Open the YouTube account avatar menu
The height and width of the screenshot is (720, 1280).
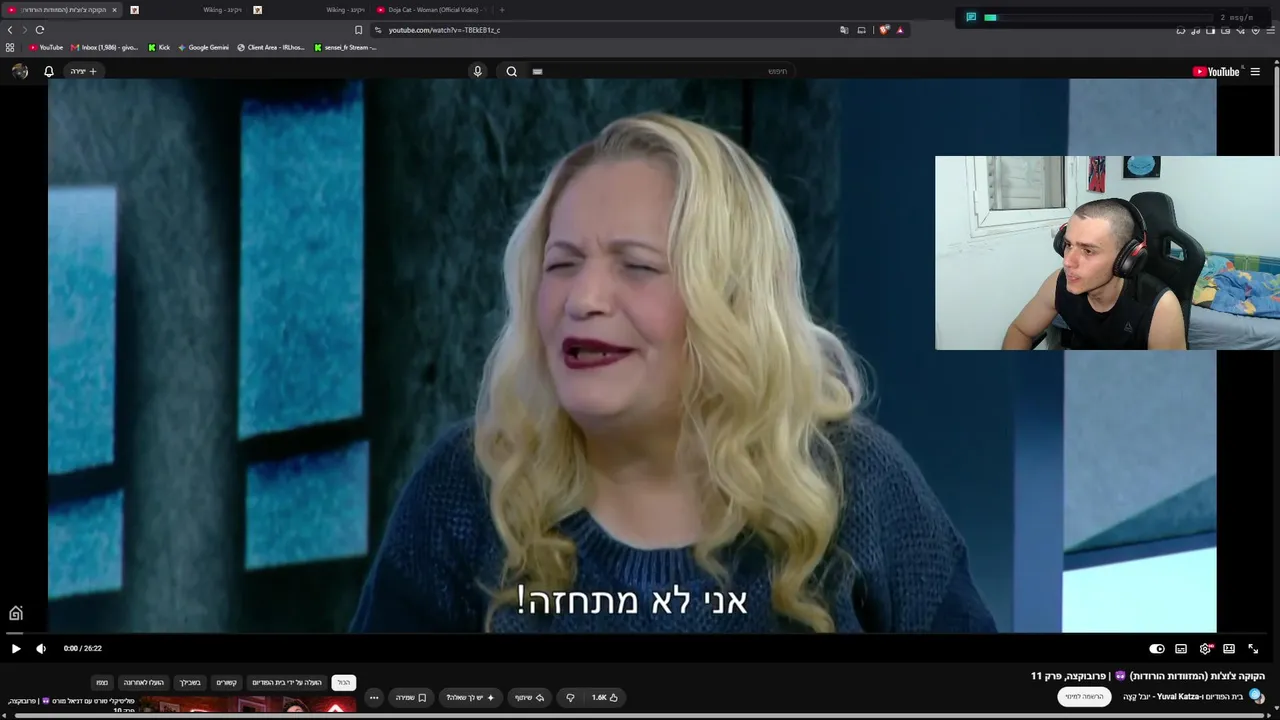click(20, 71)
